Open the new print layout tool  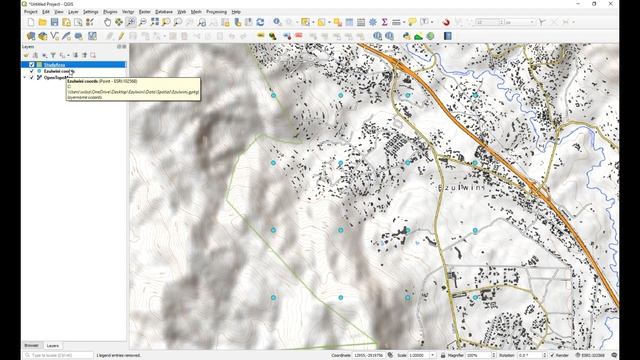point(66,22)
